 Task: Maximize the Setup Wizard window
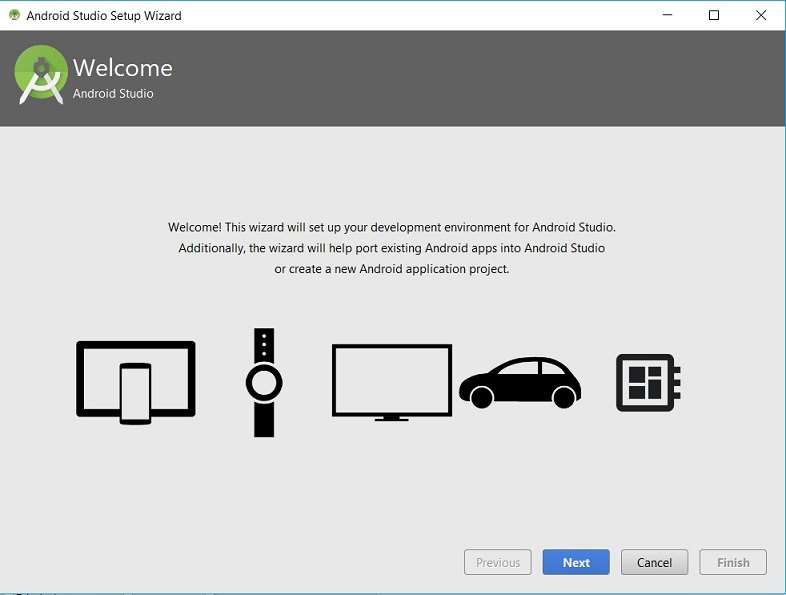(x=714, y=15)
